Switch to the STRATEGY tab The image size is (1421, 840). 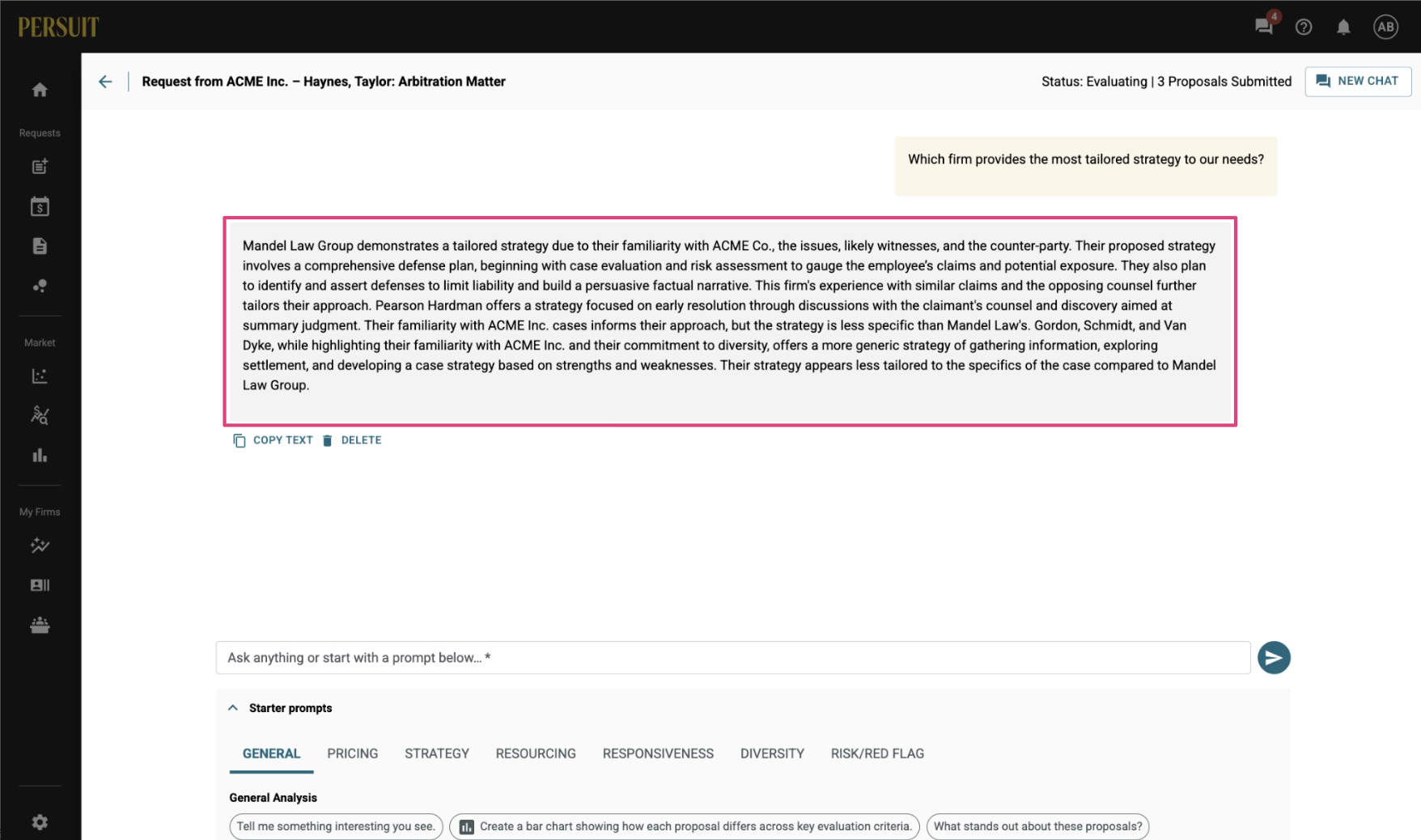tap(437, 753)
